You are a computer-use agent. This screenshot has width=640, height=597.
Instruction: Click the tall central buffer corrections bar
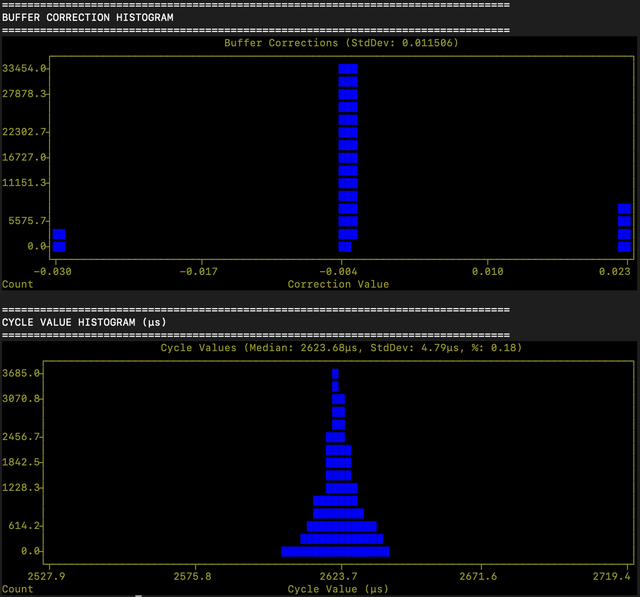pos(348,158)
